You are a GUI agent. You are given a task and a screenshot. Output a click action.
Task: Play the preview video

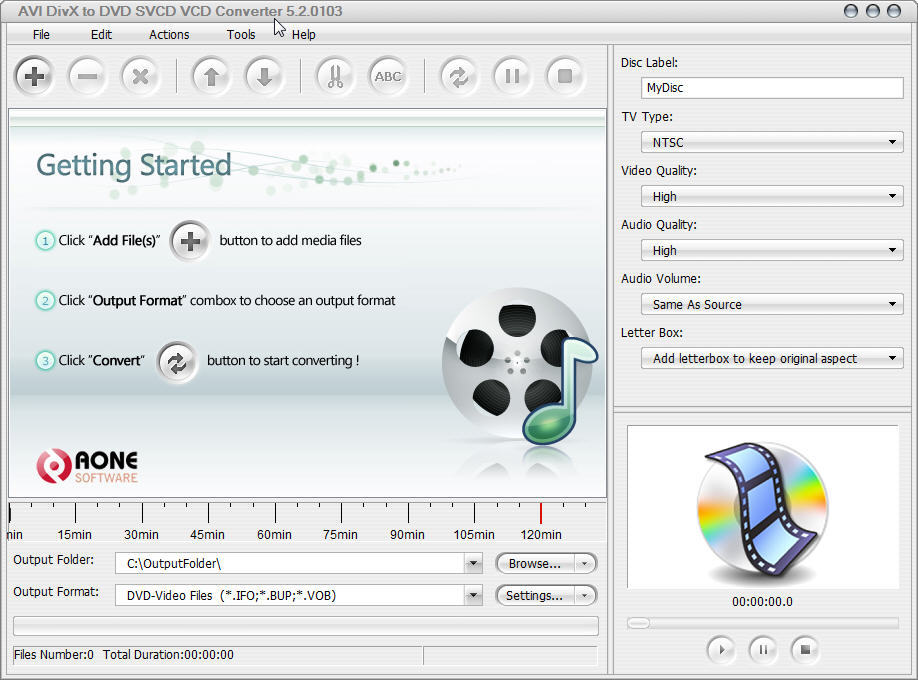[x=721, y=650]
